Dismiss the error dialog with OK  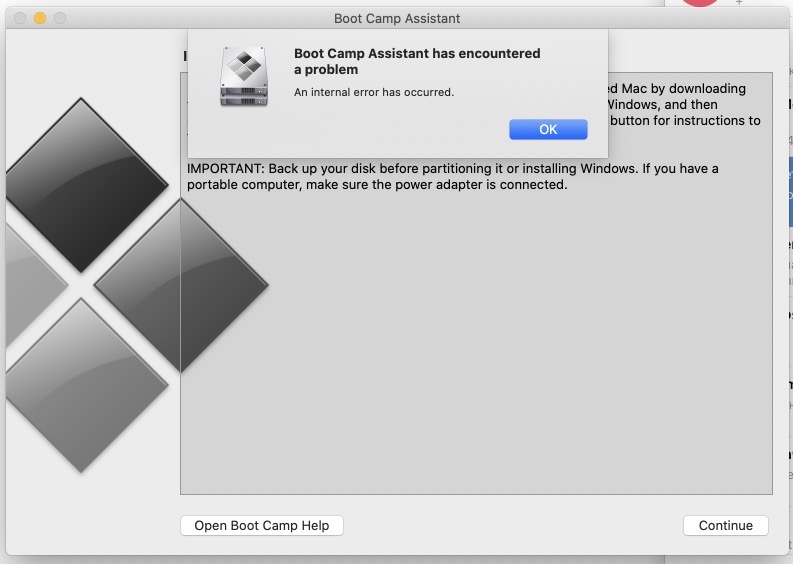pos(548,129)
